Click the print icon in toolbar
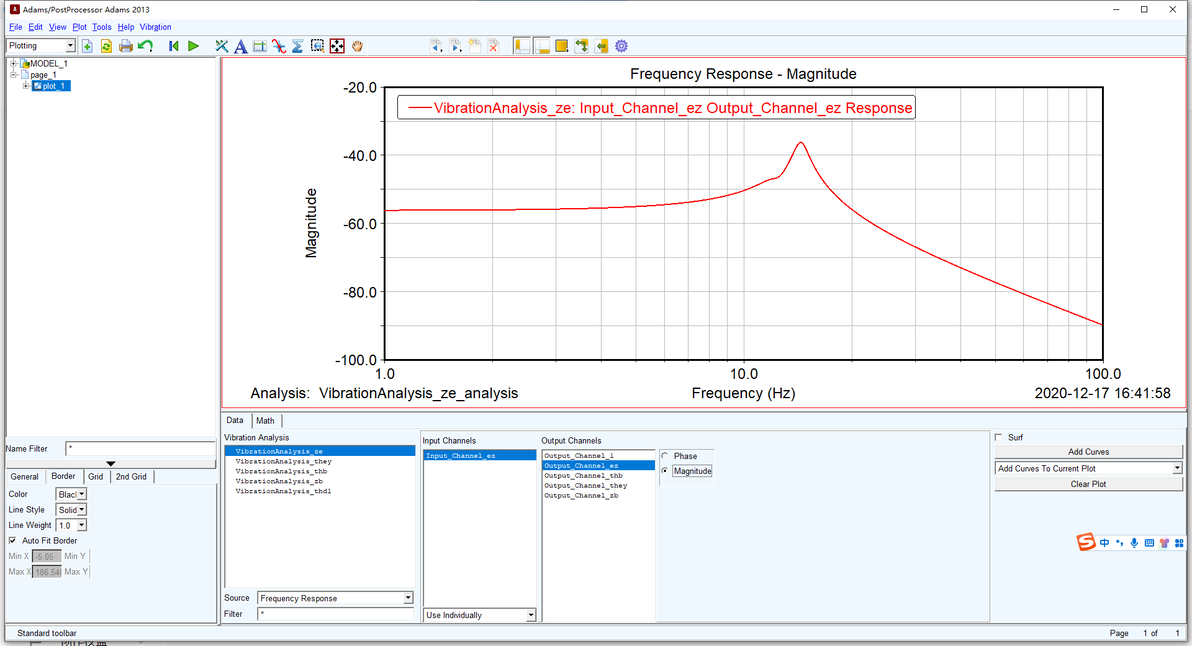Image resolution: width=1192 pixels, height=646 pixels. [x=125, y=46]
